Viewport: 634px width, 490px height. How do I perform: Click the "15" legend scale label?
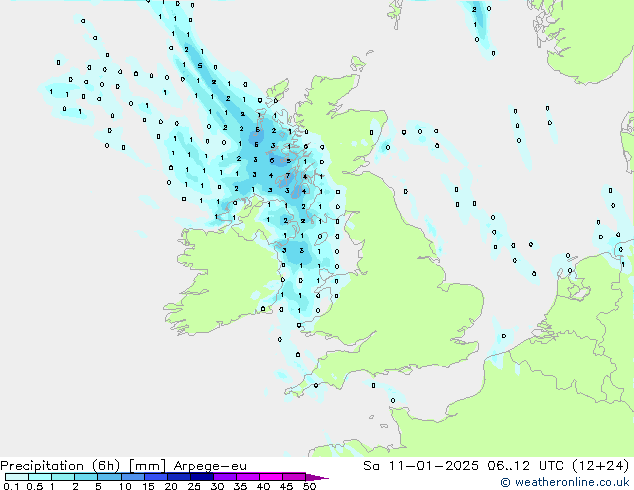(148, 486)
